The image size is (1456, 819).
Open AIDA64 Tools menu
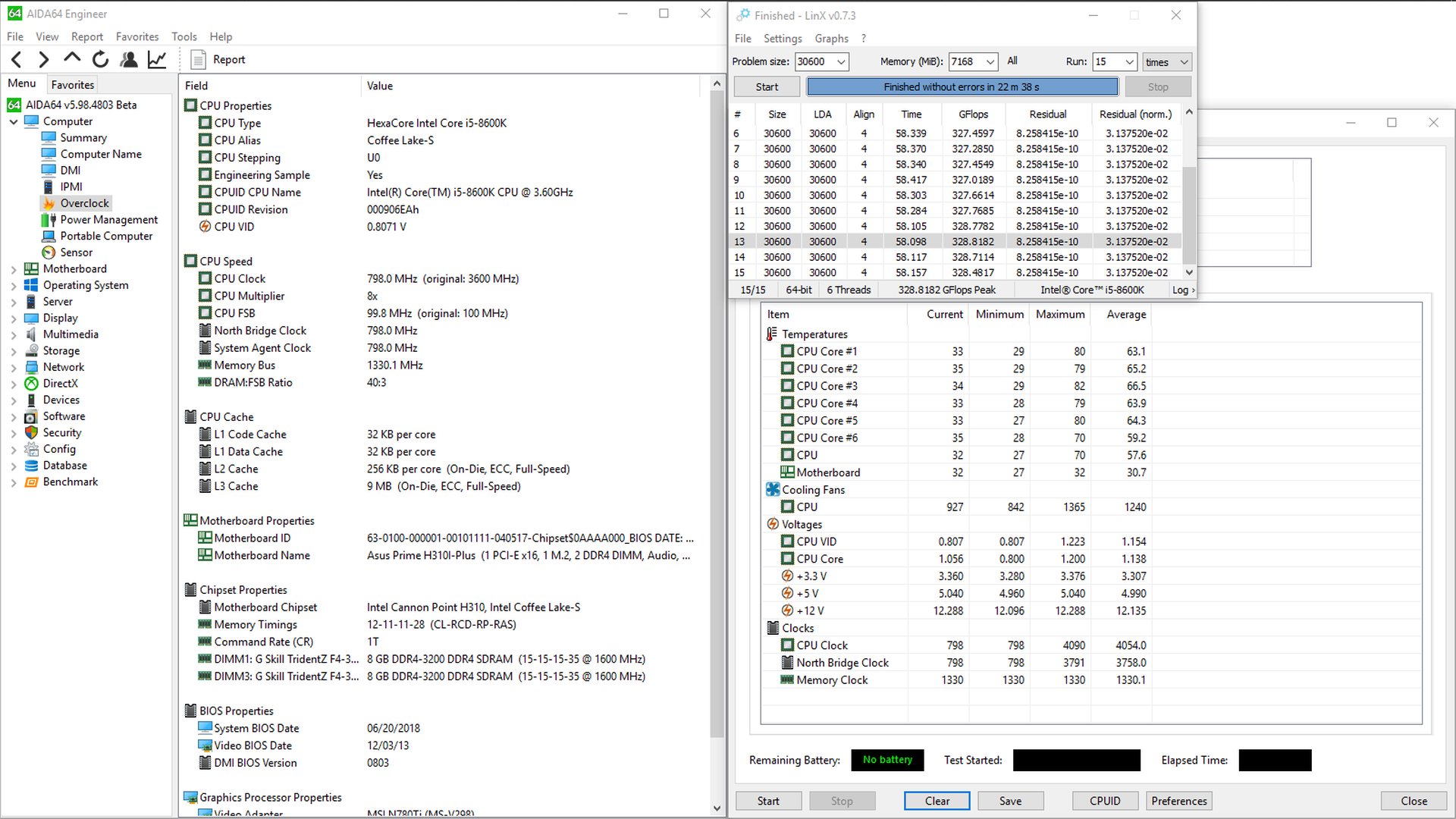click(184, 36)
